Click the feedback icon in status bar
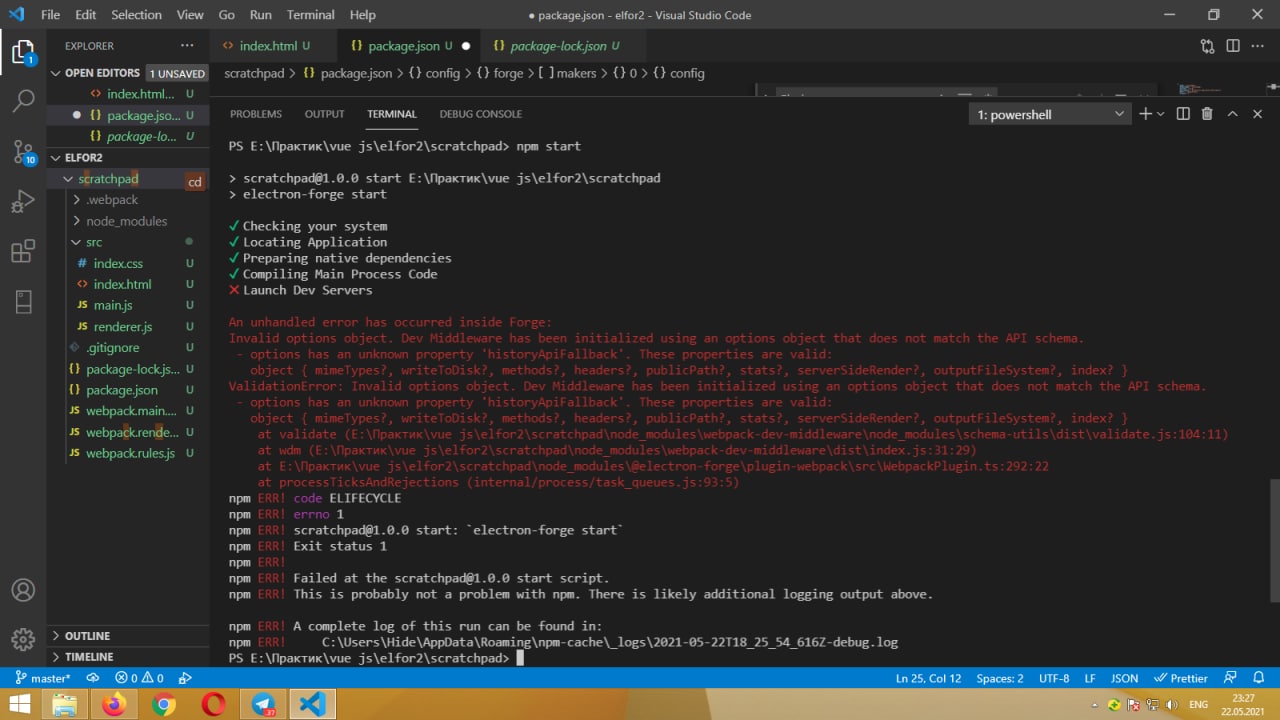Screen dimensions: 1280x720 1231,678
